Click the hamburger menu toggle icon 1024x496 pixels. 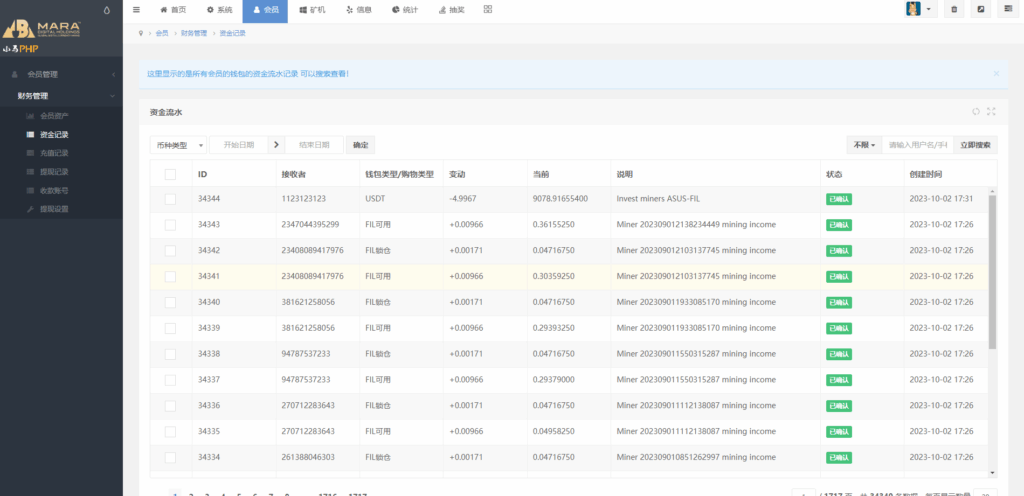click(136, 10)
